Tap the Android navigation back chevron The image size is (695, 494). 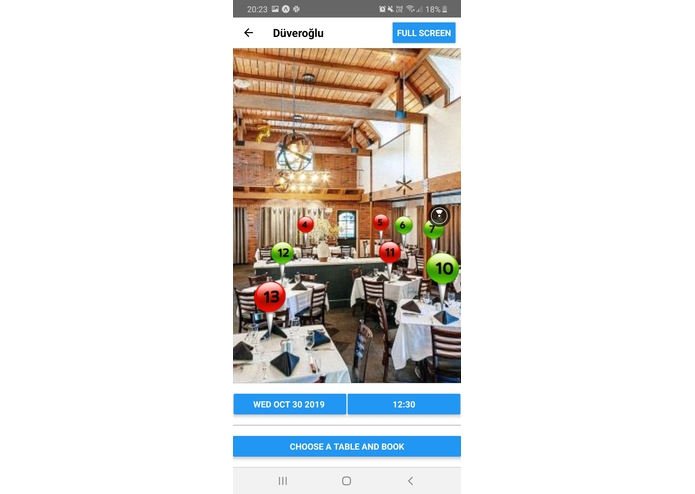click(410, 481)
